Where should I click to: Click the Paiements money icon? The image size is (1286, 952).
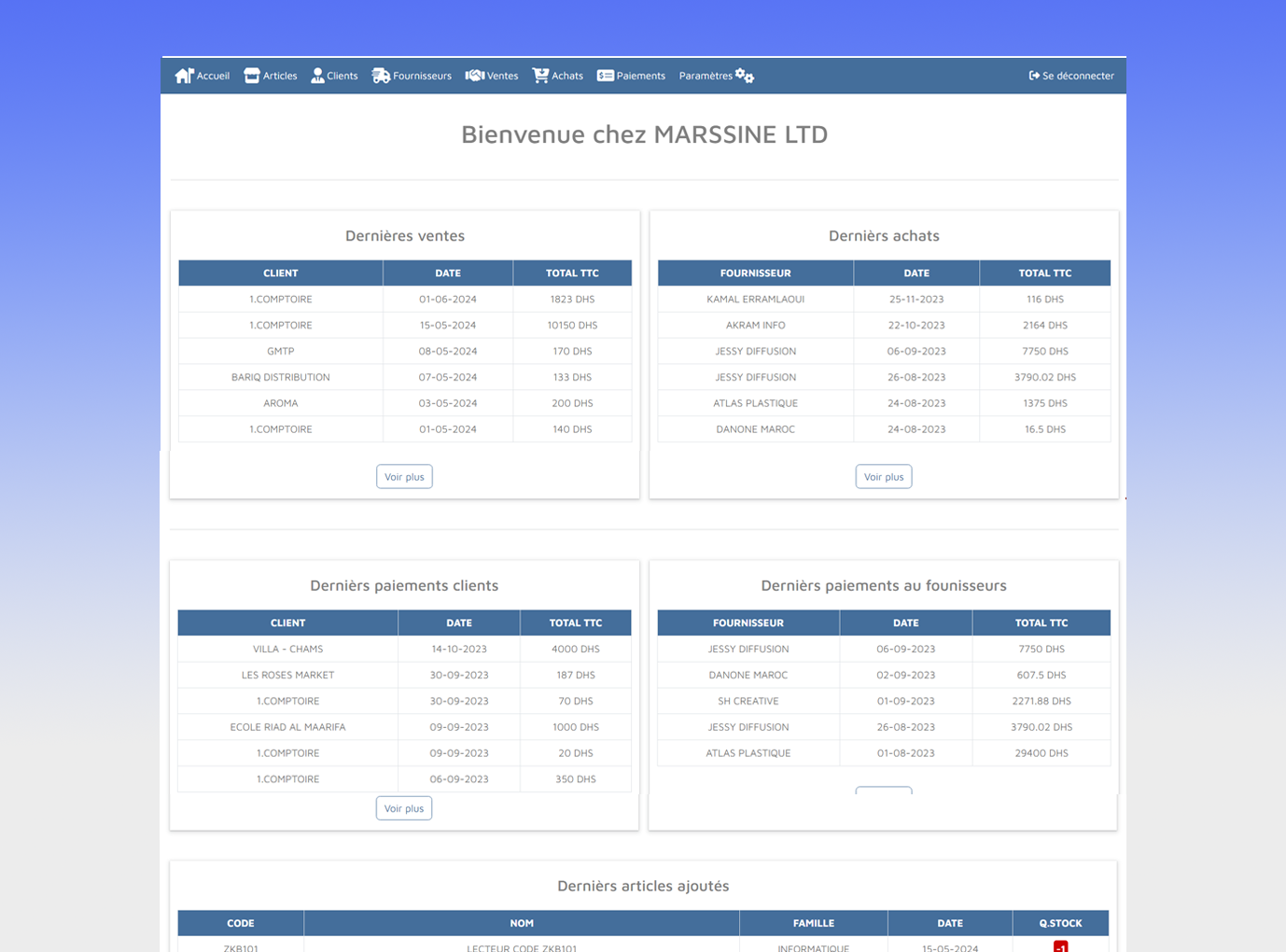tap(606, 76)
